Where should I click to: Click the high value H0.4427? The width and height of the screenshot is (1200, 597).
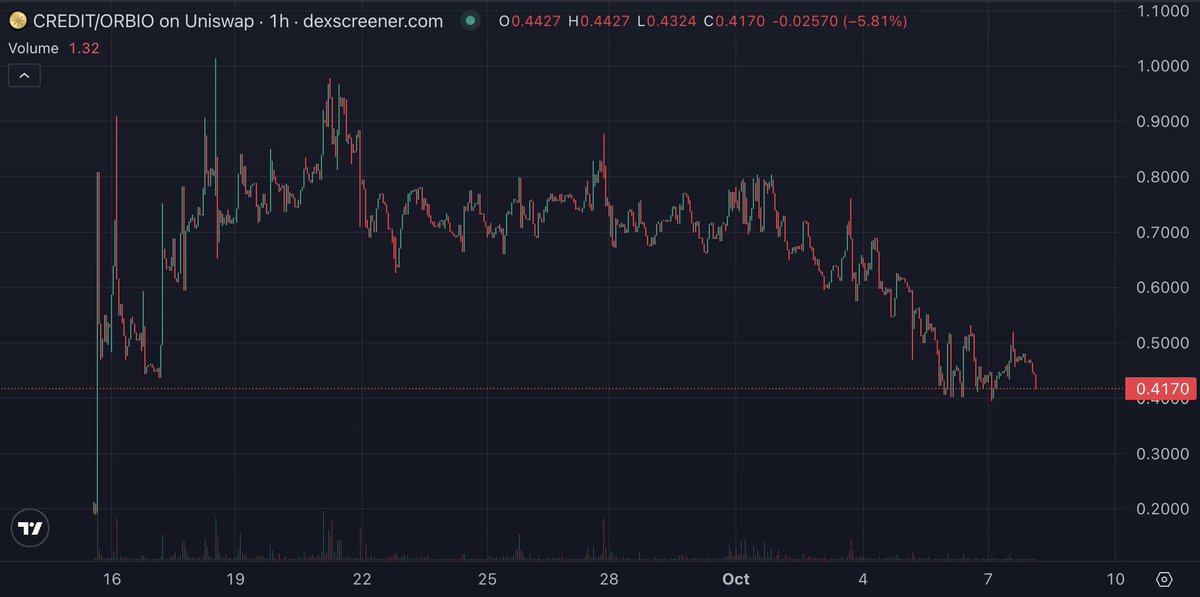600,21
